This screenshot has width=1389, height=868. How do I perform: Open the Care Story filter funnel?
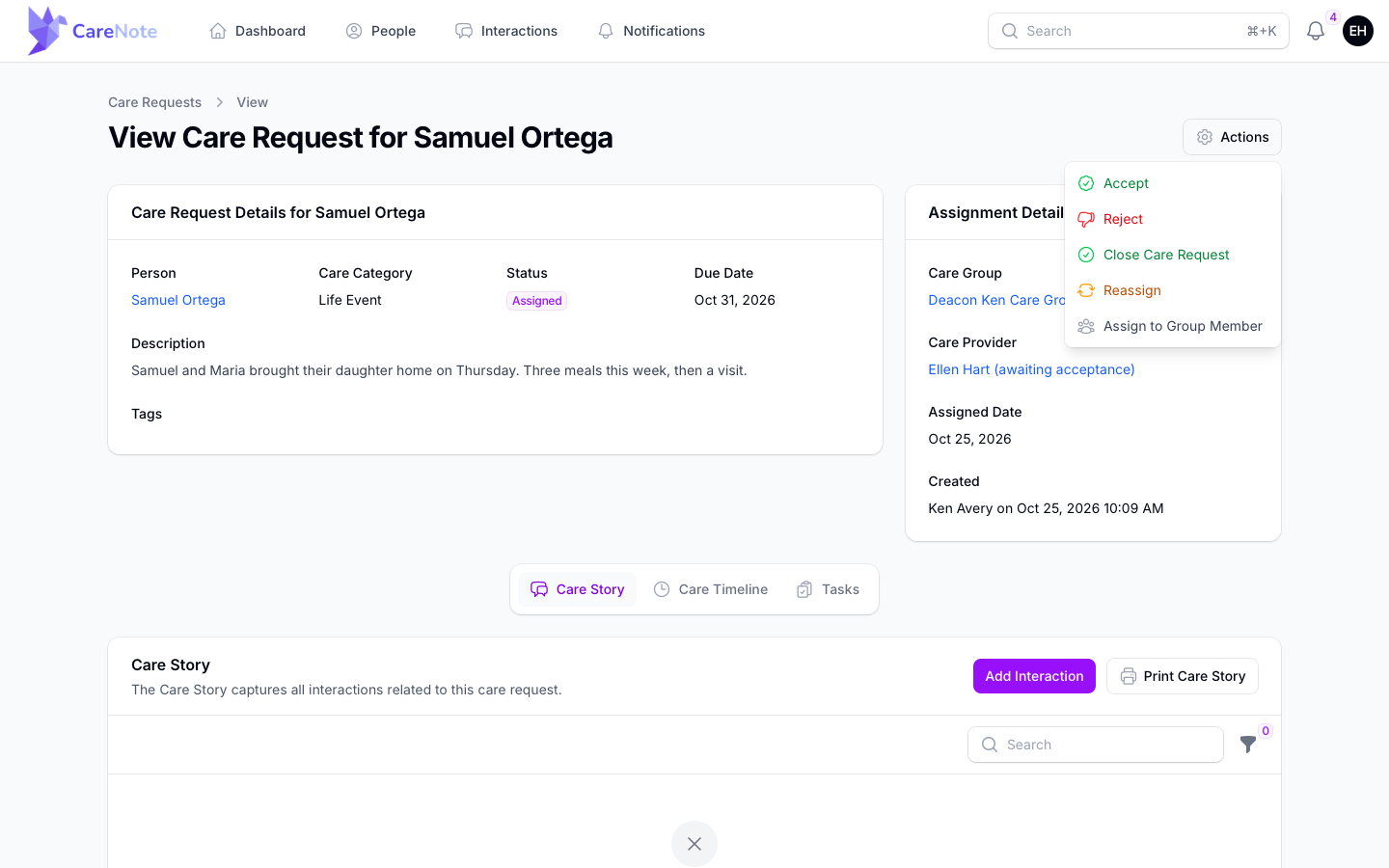1248,745
